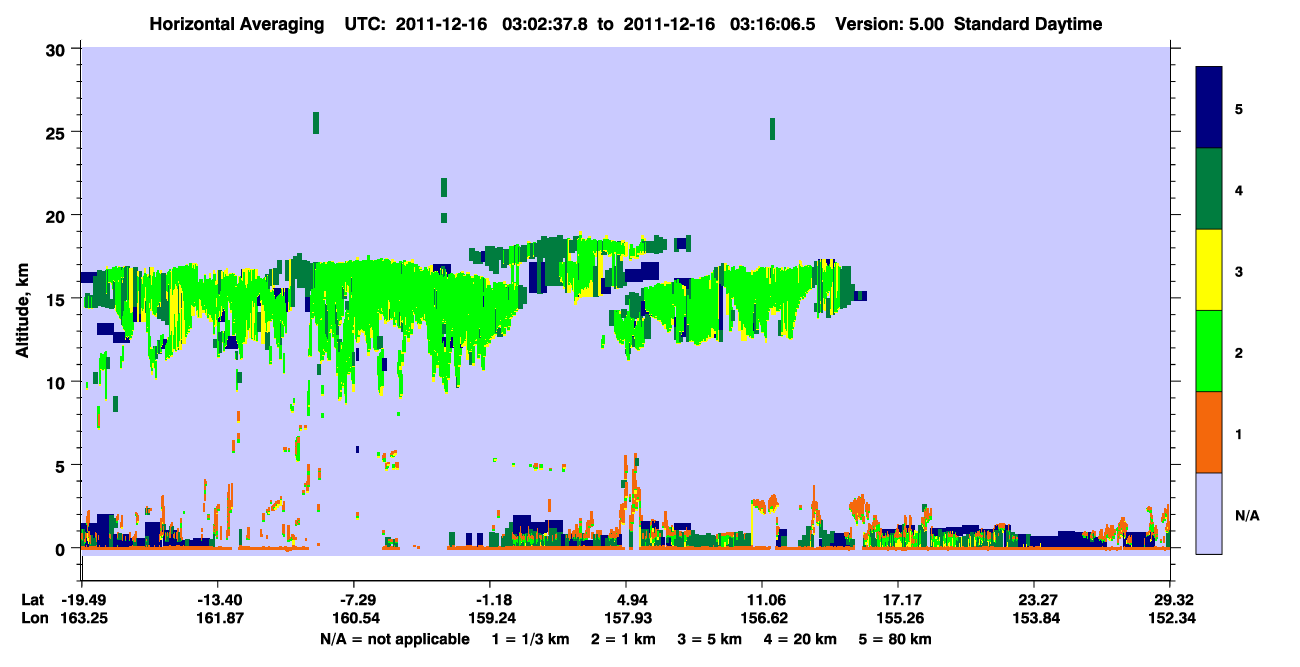
Task: Click the y-axis tick label 20
Action: point(57,215)
